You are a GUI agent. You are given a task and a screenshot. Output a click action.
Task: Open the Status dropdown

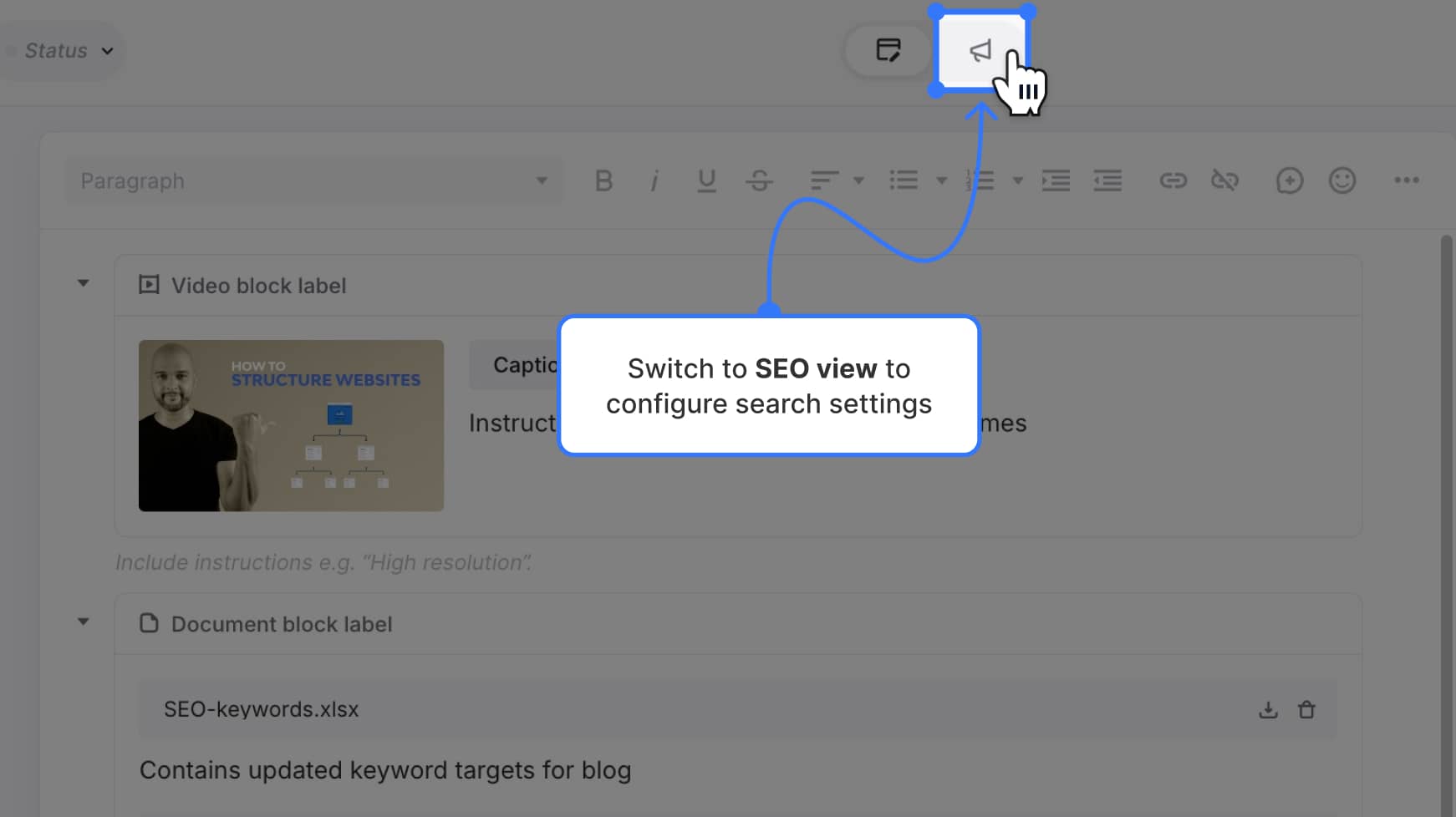63,51
